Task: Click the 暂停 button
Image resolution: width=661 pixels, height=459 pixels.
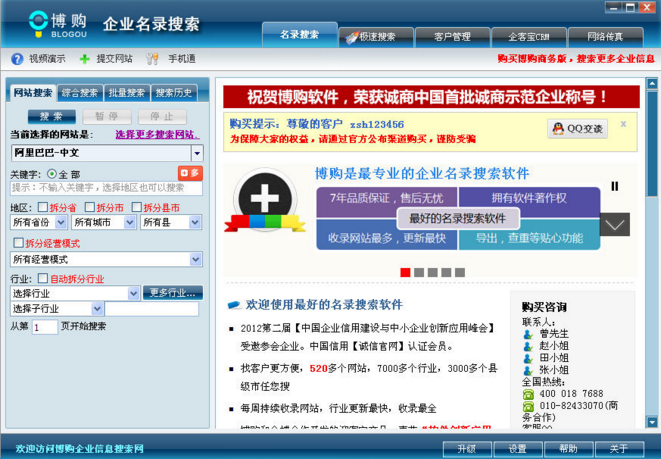Action: pos(107,116)
